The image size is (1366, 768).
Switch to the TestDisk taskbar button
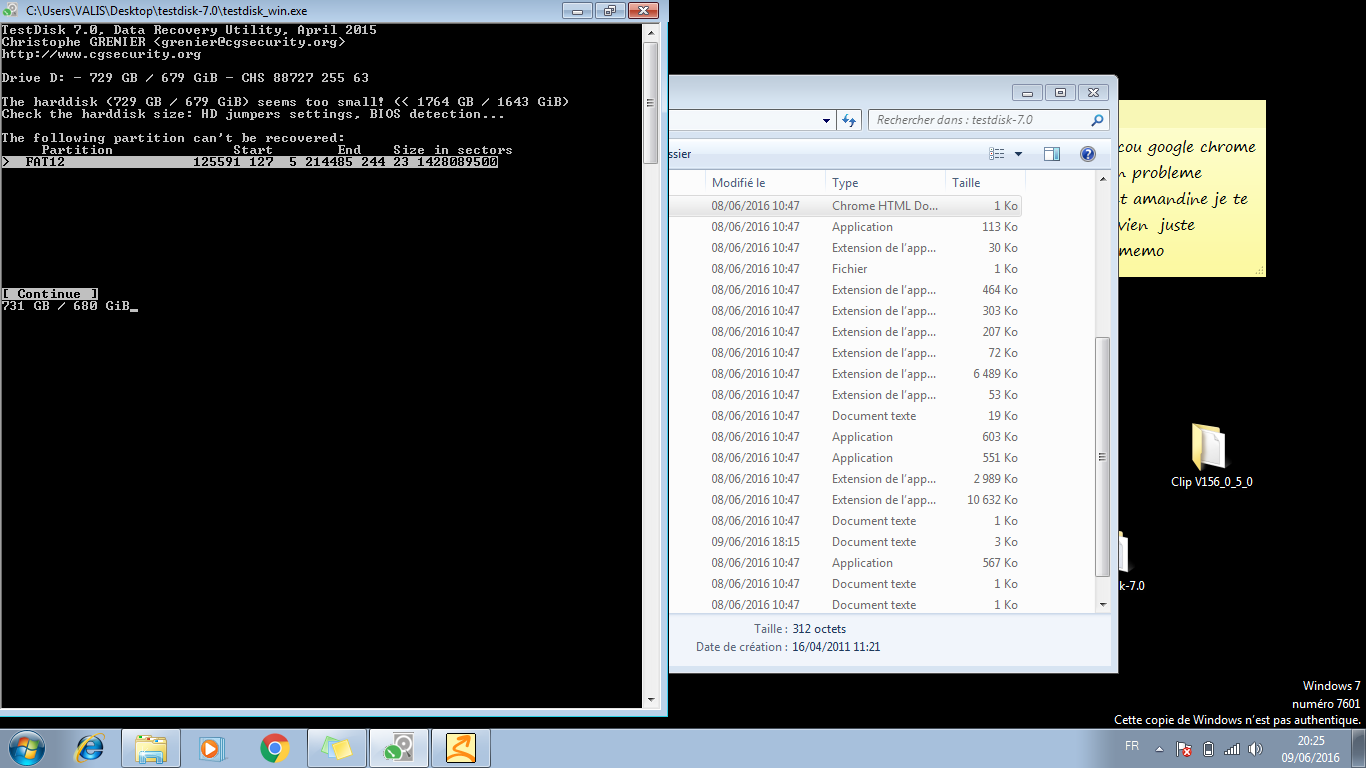(x=399, y=747)
